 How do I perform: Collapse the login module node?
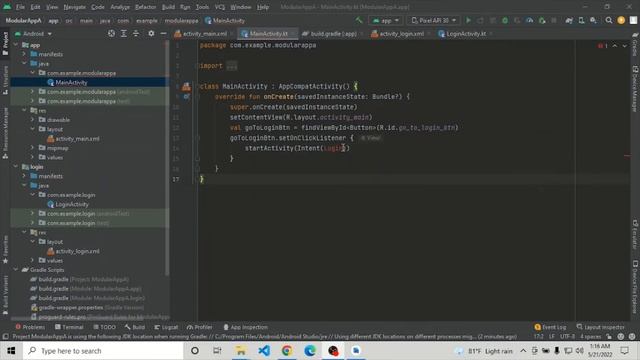tap(16, 167)
